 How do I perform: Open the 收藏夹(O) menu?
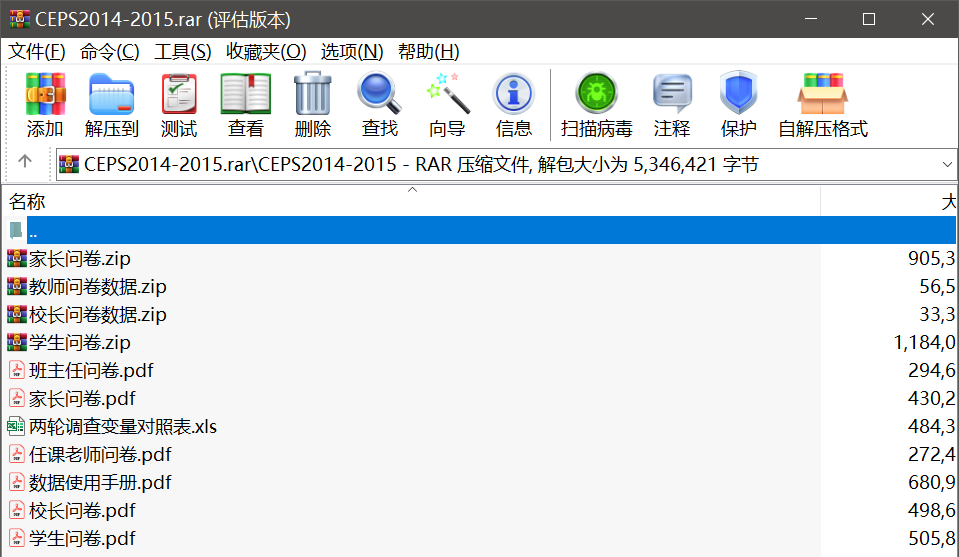coord(266,52)
